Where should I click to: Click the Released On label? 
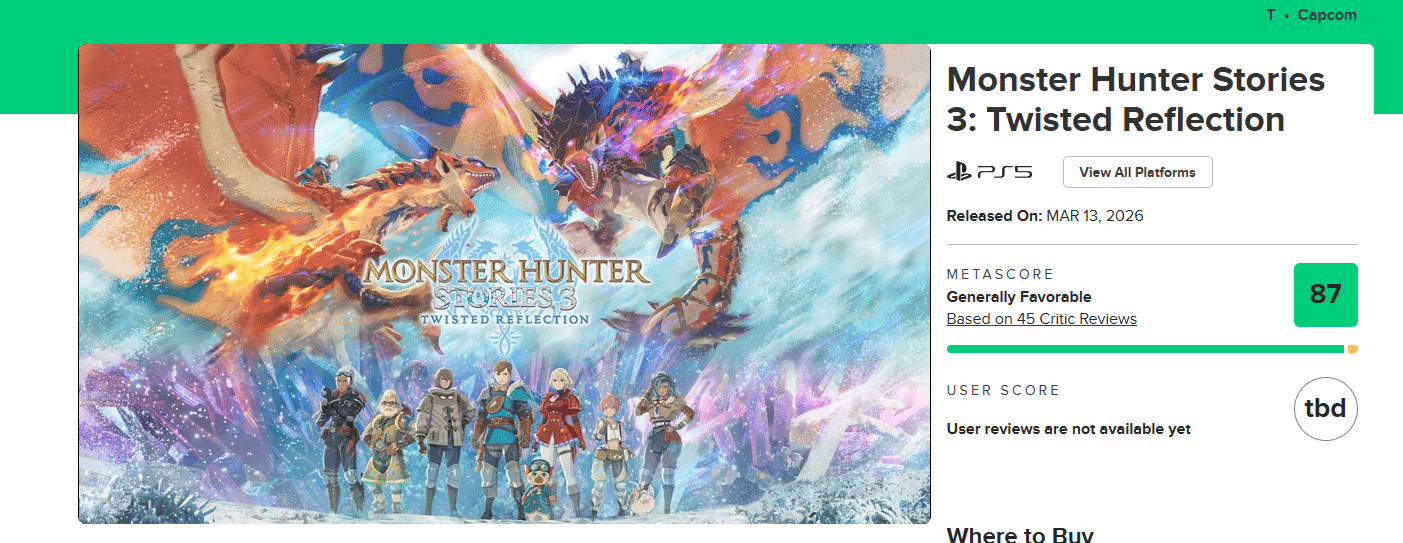[x=994, y=216]
